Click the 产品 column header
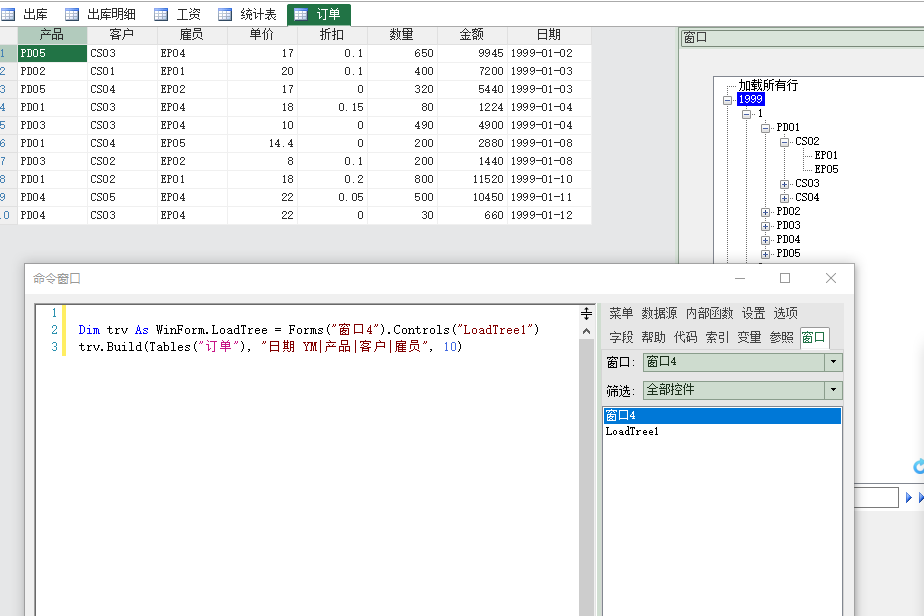The width and height of the screenshot is (924, 616). [x=52, y=35]
